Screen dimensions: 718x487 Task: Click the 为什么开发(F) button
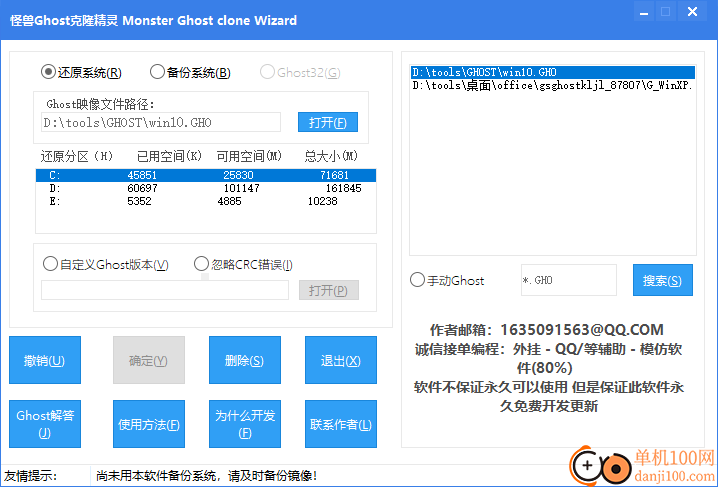pyautogui.click(x=245, y=424)
